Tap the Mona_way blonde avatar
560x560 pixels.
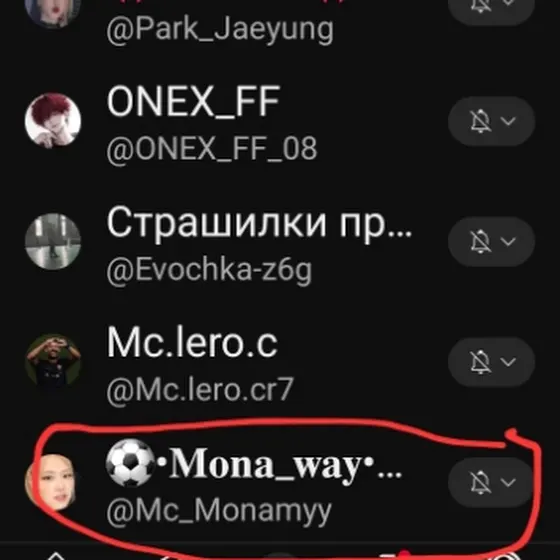[x=51, y=482]
